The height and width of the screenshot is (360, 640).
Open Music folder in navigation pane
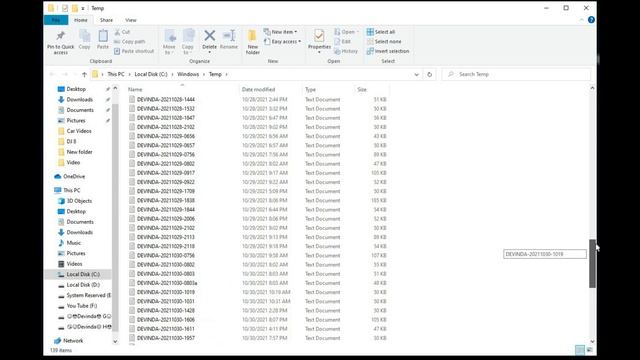tap(69, 243)
